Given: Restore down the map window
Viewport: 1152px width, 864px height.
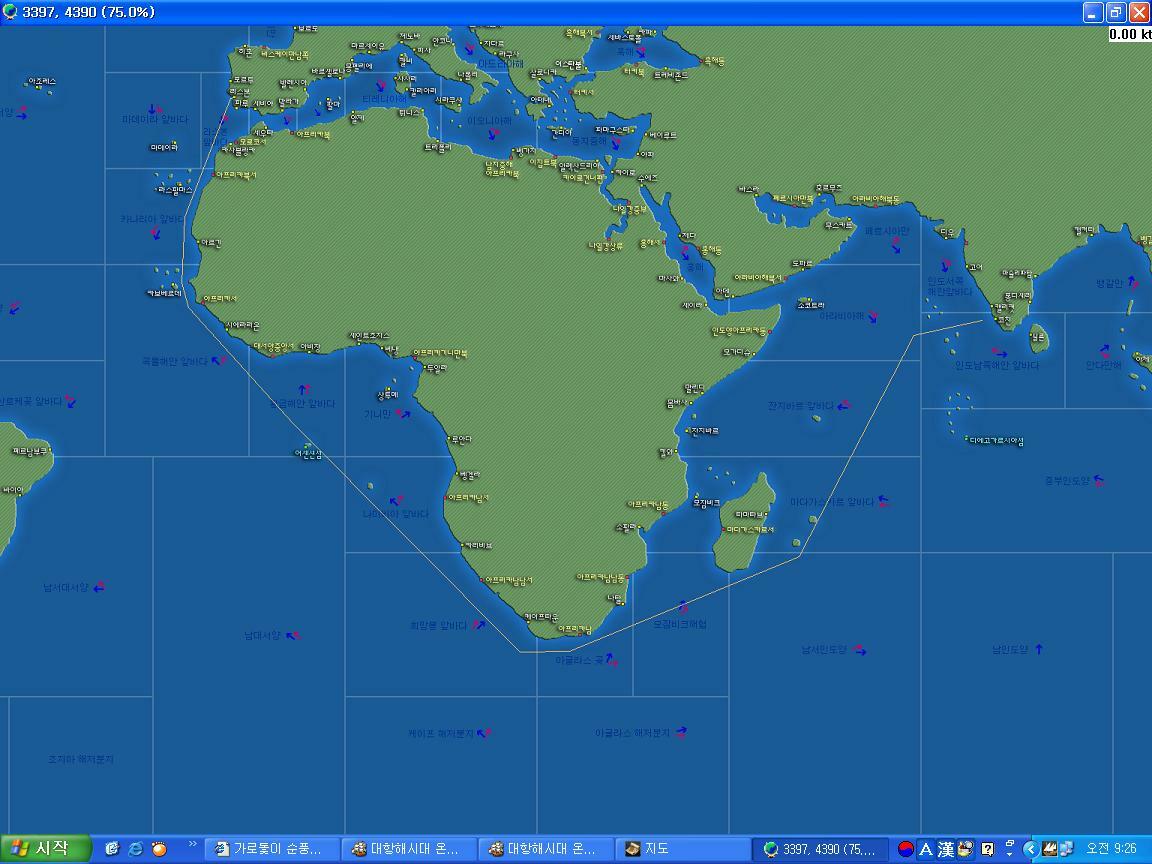Looking at the screenshot, I should (1115, 12).
